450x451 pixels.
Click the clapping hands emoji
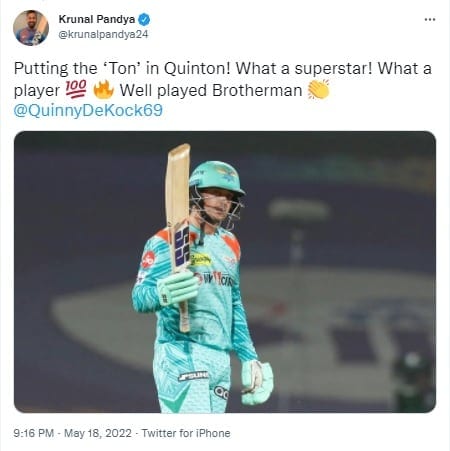(318, 89)
